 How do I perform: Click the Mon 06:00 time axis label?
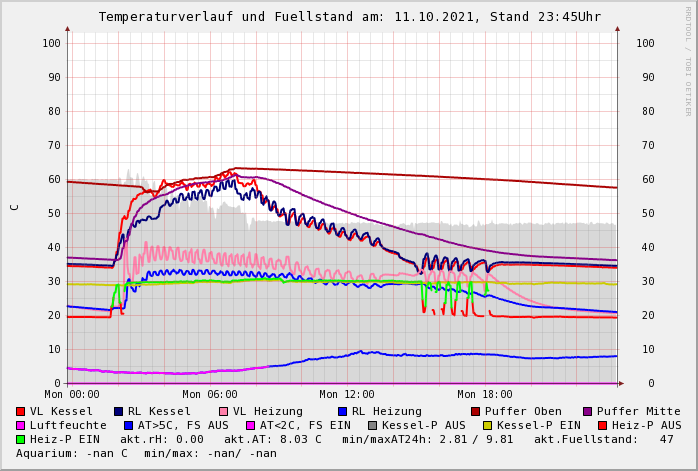(209, 395)
